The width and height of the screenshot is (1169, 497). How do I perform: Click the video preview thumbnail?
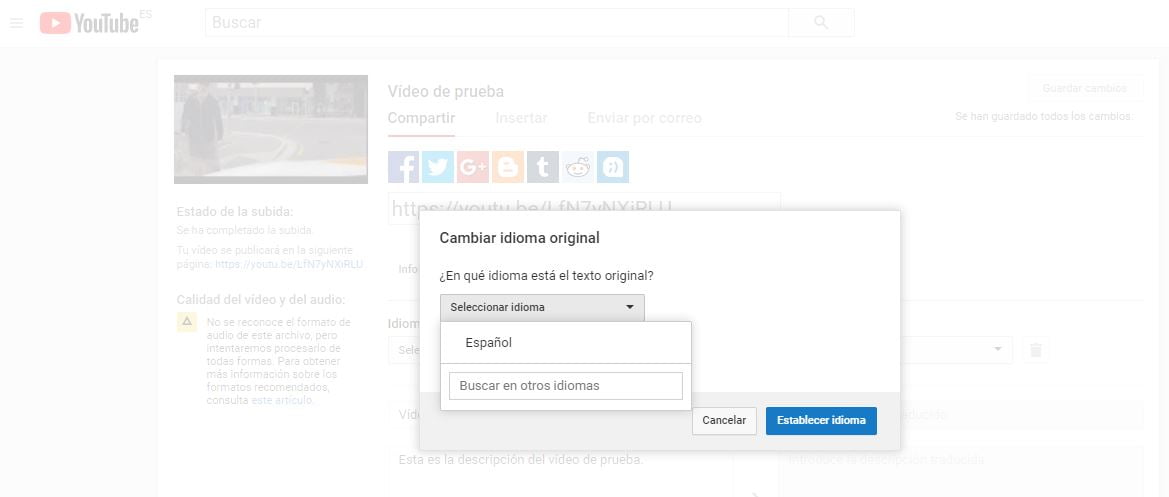[x=270, y=129]
